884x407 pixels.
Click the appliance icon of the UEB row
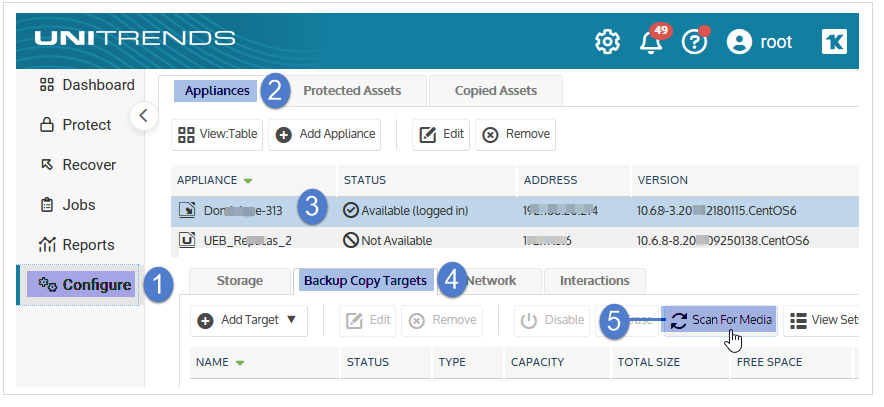[187, 240]
